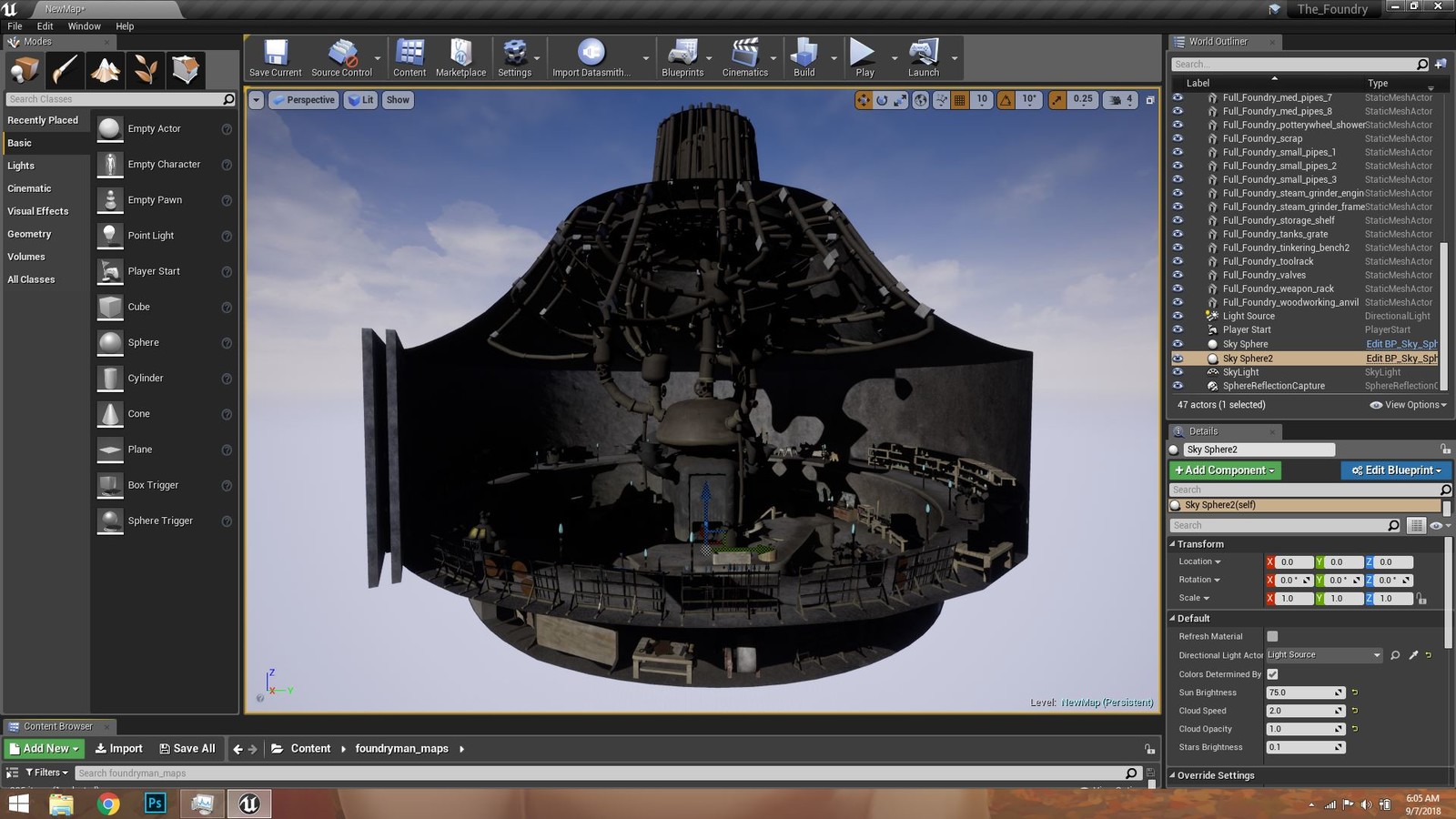Hide Sky Sphere2 with eye icon

pos(1178,359)
